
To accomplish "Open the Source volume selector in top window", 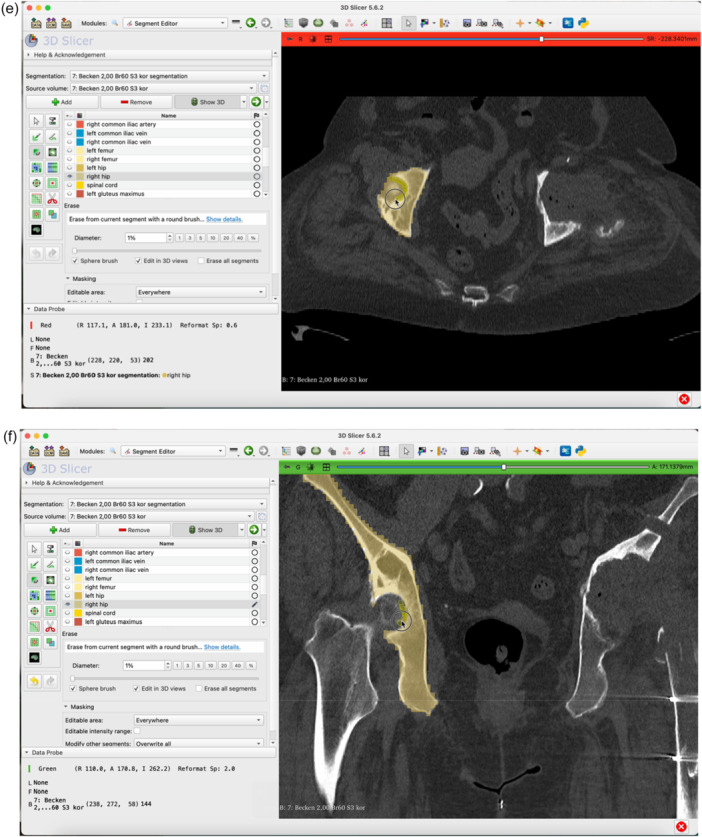I will 162,88.
